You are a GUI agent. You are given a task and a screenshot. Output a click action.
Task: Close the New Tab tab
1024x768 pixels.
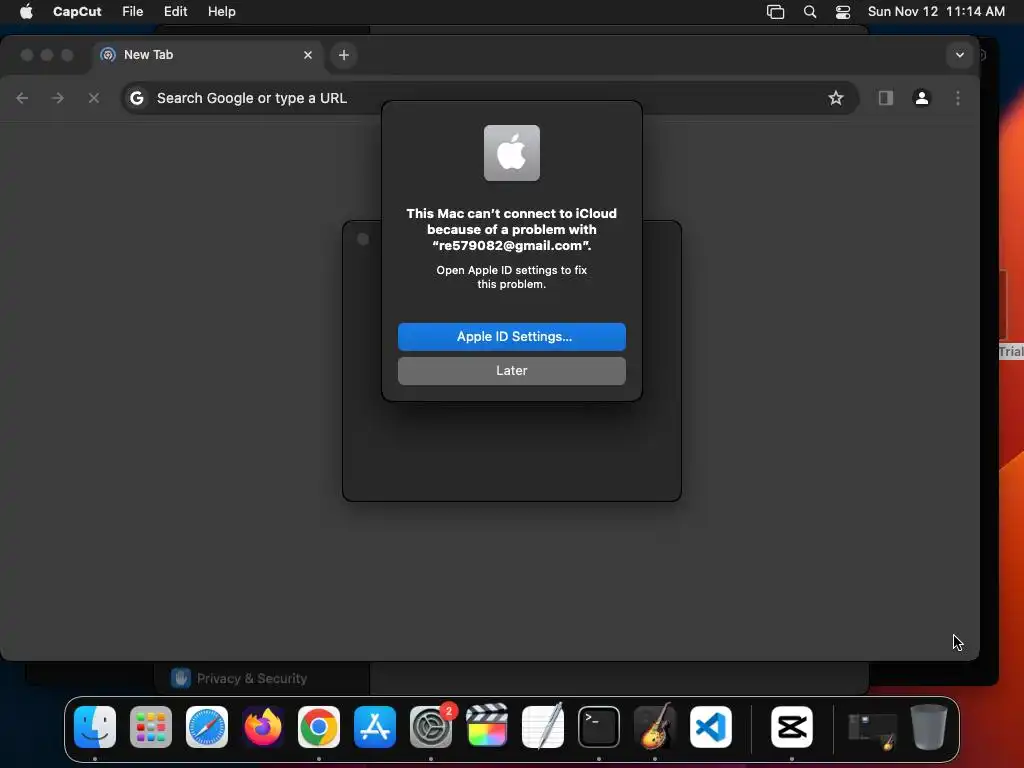point(308,55)
